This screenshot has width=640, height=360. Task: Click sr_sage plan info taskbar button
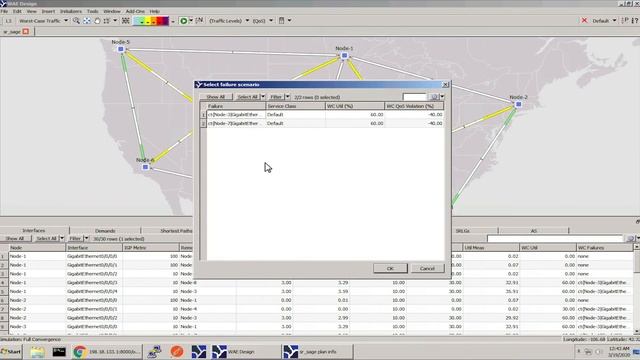point(318,352)
